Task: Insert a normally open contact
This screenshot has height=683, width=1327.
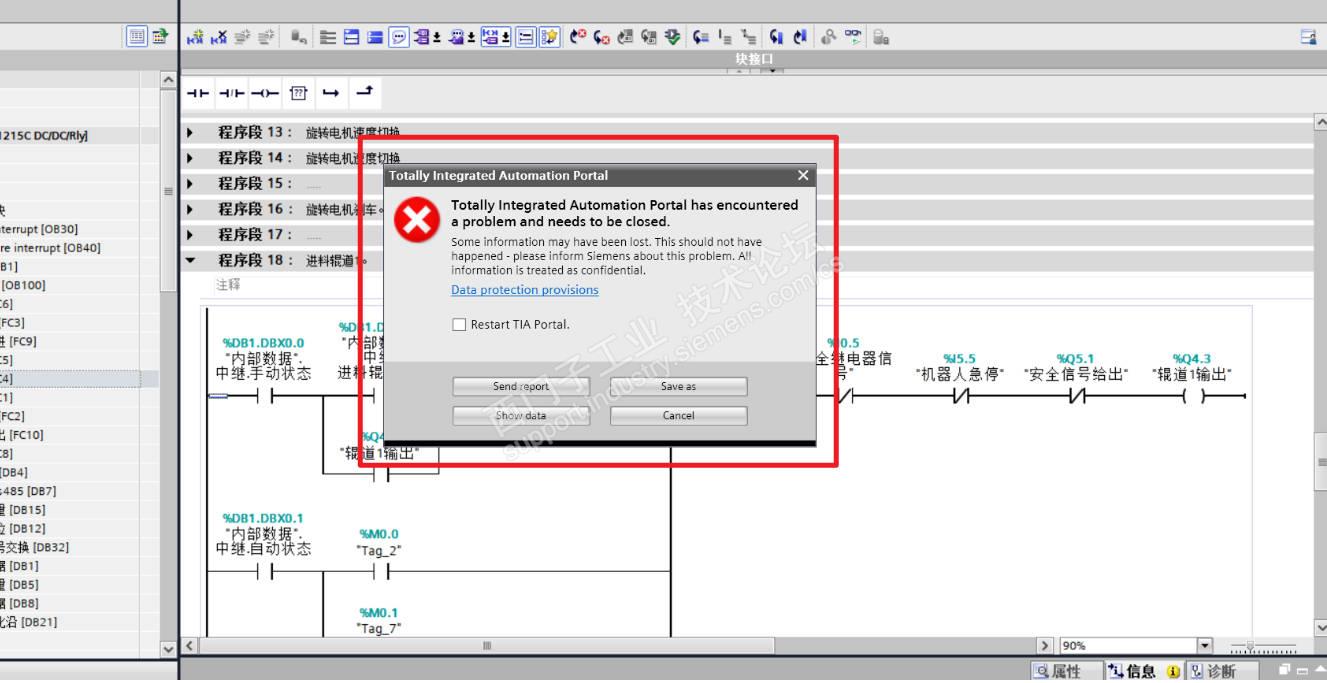Action: (198, 93)
